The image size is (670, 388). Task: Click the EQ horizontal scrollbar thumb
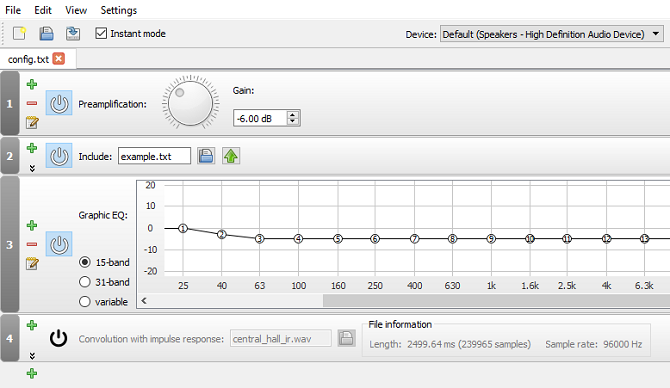497,301
